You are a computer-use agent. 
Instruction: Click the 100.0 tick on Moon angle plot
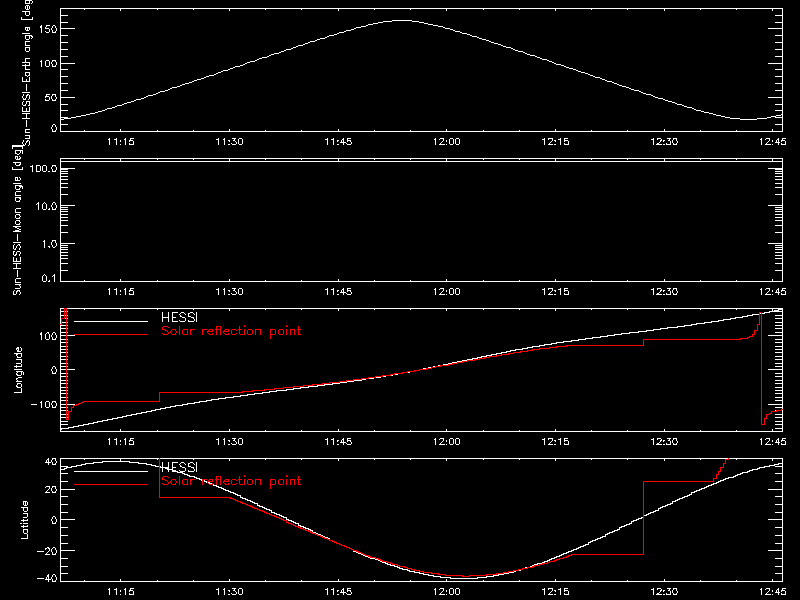[44, 168]
